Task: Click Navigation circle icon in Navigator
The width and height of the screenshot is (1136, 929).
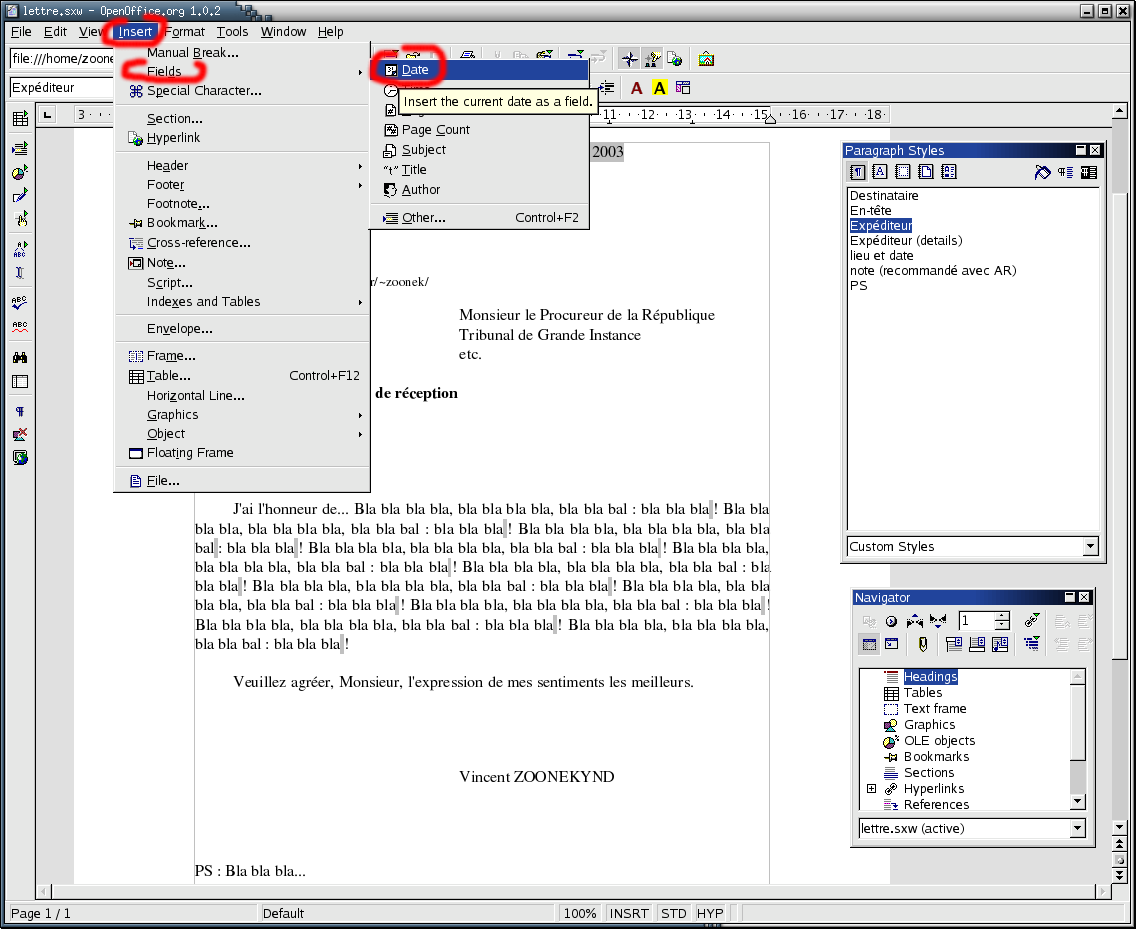Action: pos(891,621)
